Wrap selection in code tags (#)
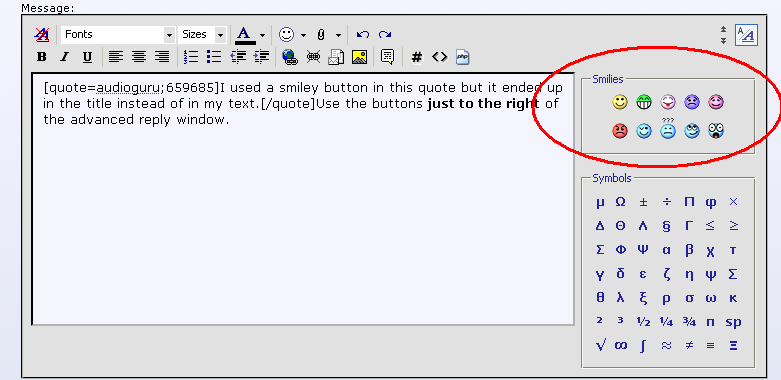The image size is (781, 380). (x=416, y=58)
